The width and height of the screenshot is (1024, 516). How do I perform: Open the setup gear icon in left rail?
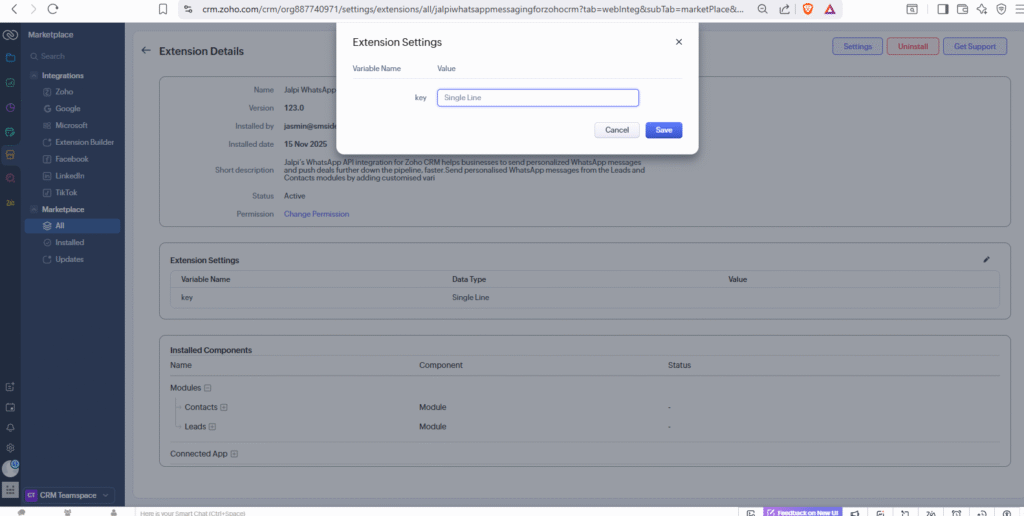pos(10,447)
